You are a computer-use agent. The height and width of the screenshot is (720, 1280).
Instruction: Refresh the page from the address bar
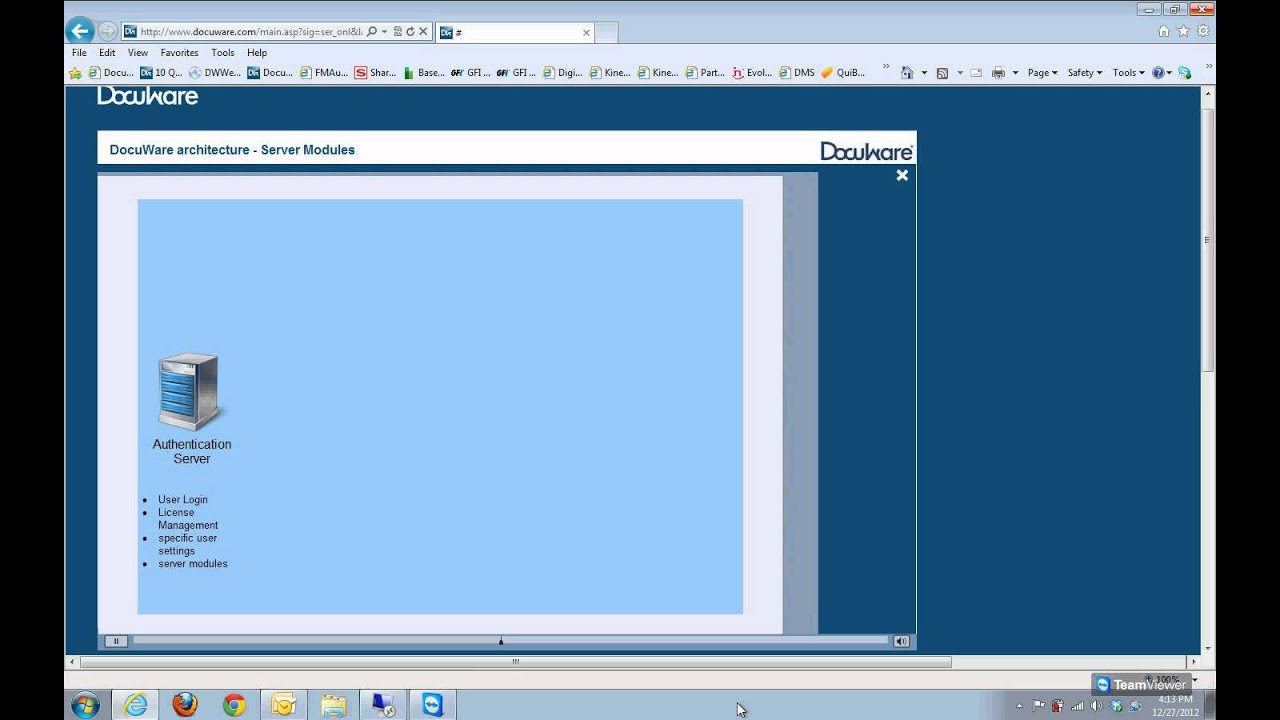point(410,32)
